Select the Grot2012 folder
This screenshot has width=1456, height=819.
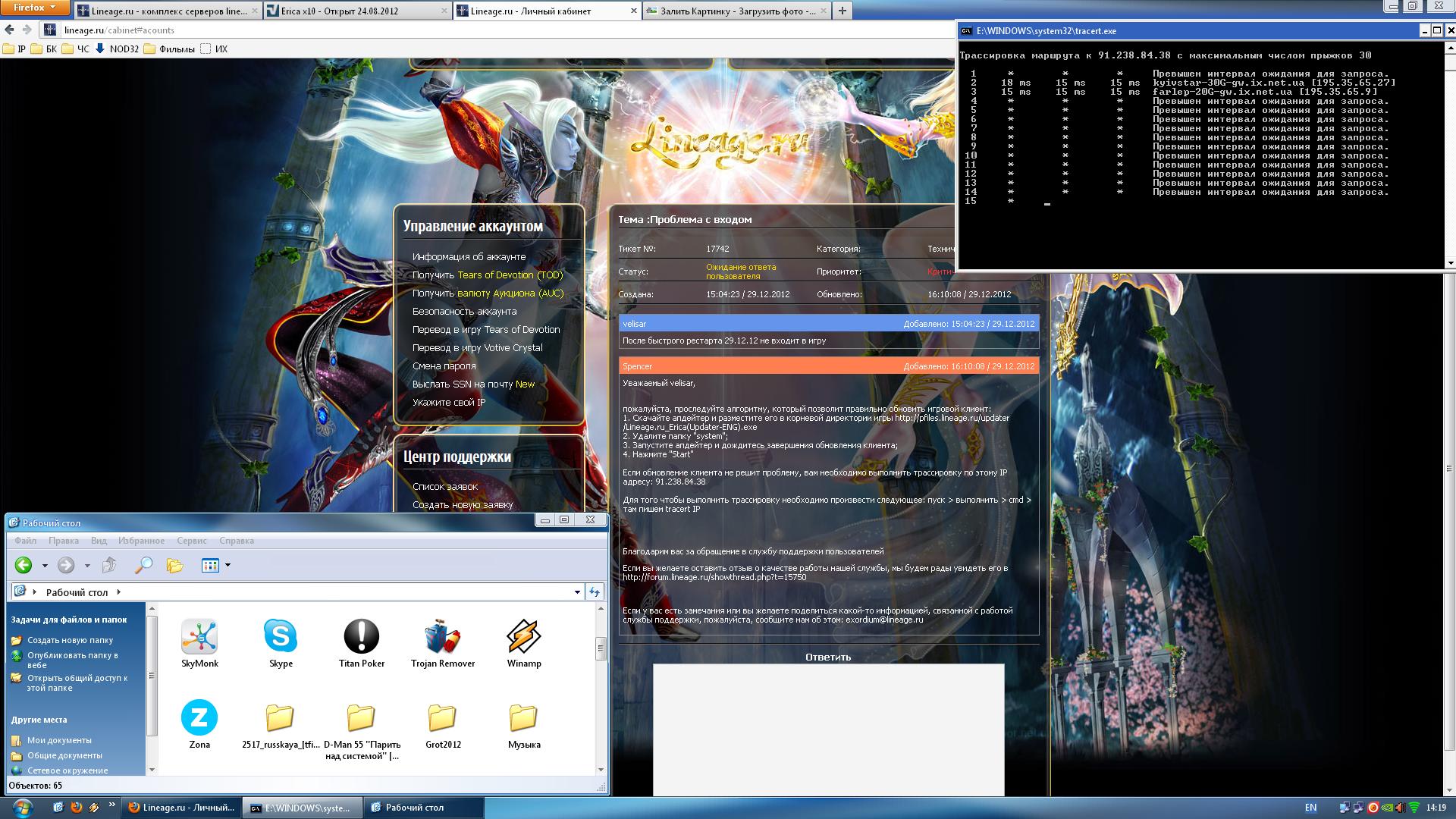click(443, 717)
